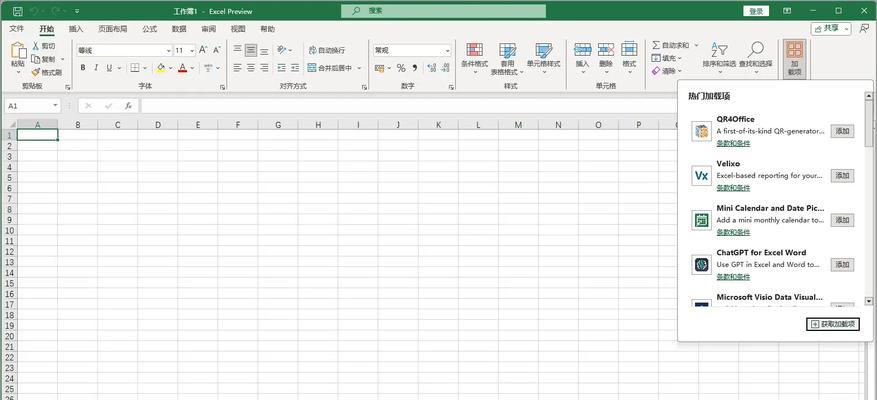Click Get Add-ins (获取加载项) button
Screen dimensions: 877x400
pos(833,324)
